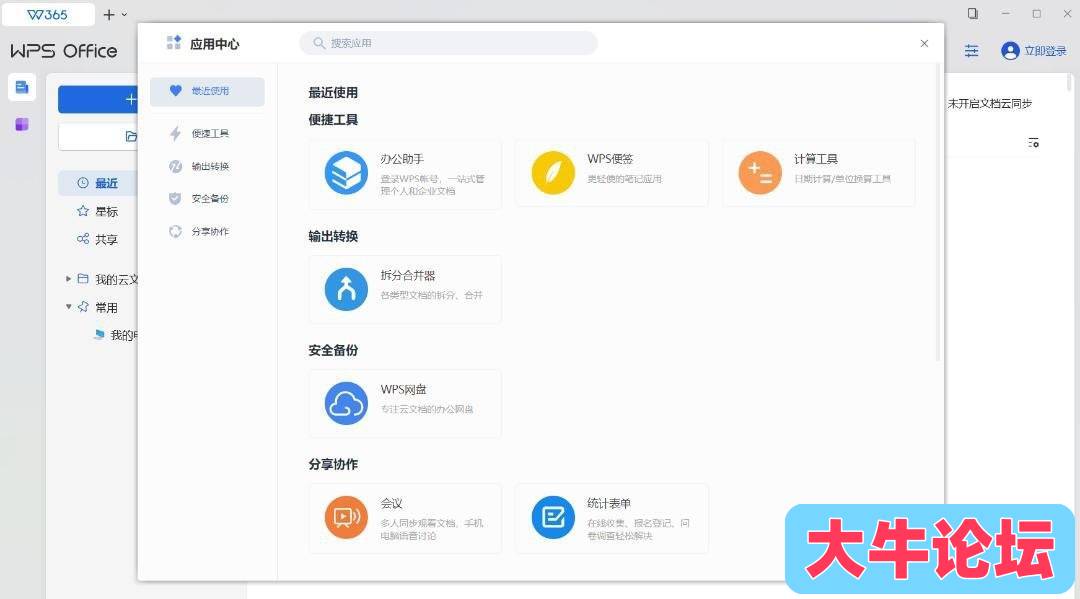Screen dimensions: 1080x599
Task: Click the 应用中心 title icon
Action: pos(174,43)
